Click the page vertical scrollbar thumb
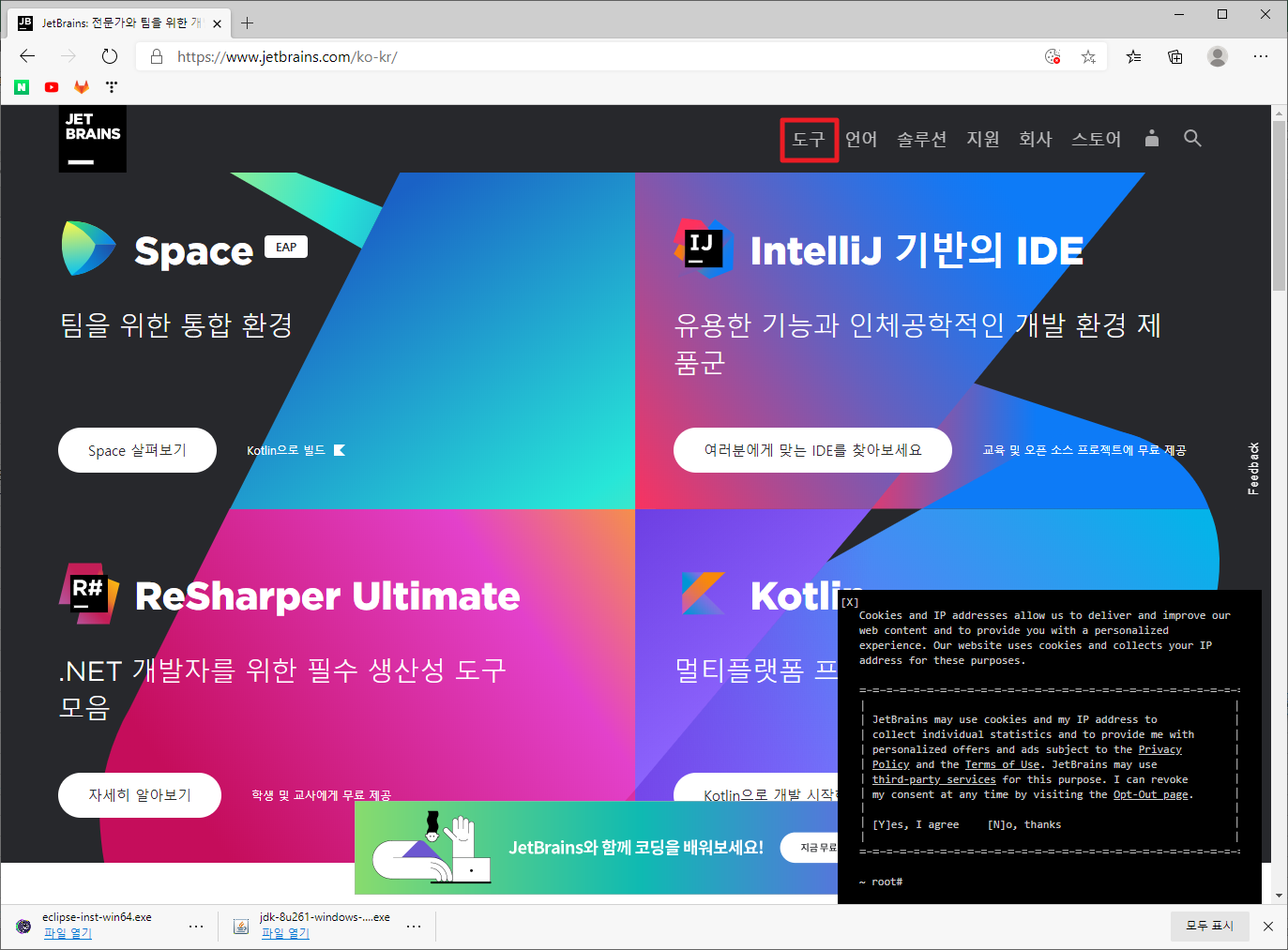 1280,206
